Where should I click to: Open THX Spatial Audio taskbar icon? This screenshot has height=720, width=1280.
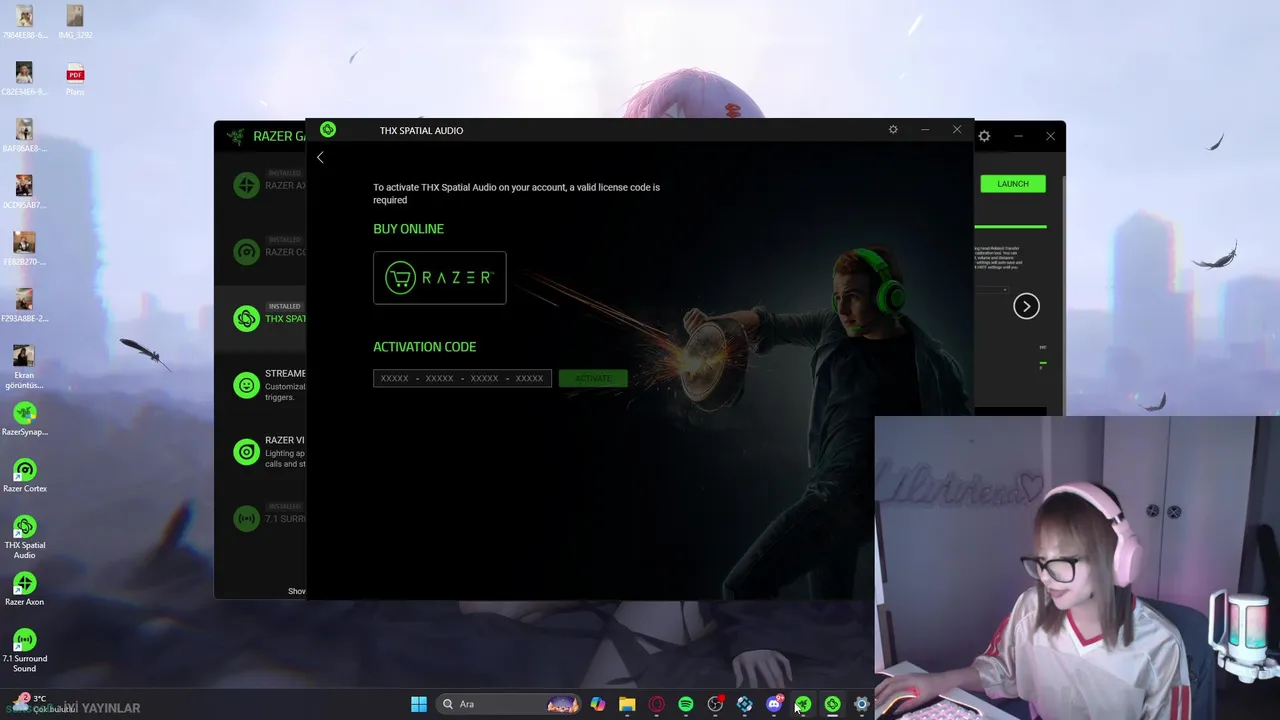[832, 704]
